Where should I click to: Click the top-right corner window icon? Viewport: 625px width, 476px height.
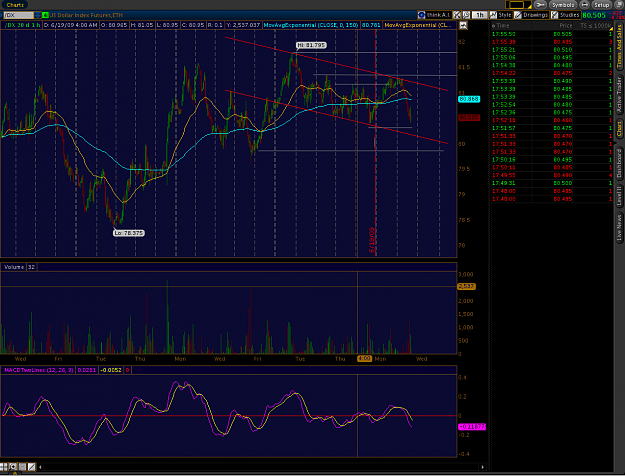(620, 4)
